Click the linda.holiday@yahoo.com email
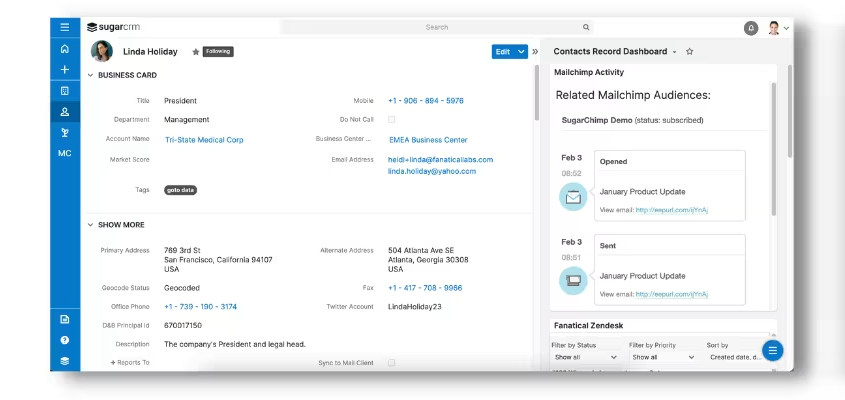845x400 pixels. pyautogui.click(x=432, y=171)
